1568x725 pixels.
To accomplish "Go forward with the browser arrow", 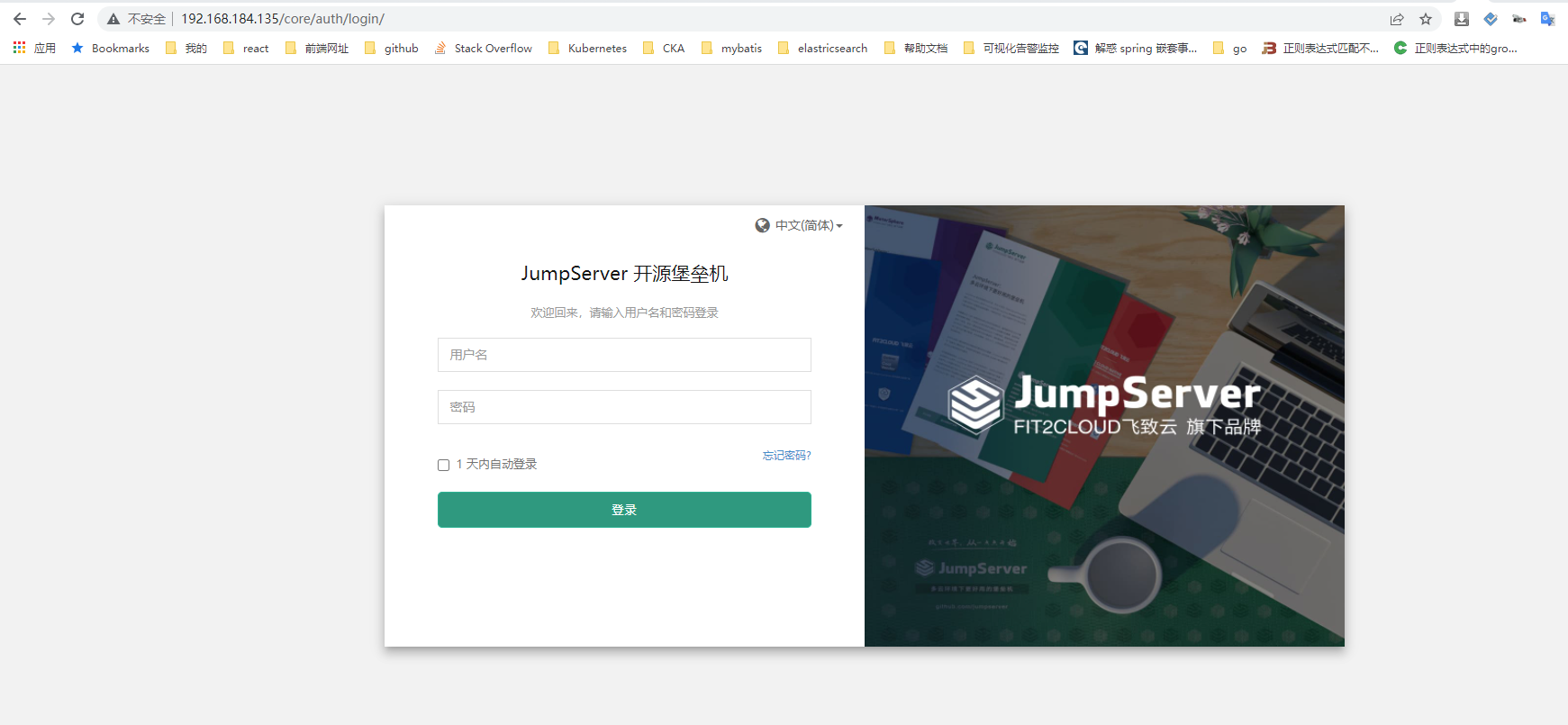I will pos(49,19).
